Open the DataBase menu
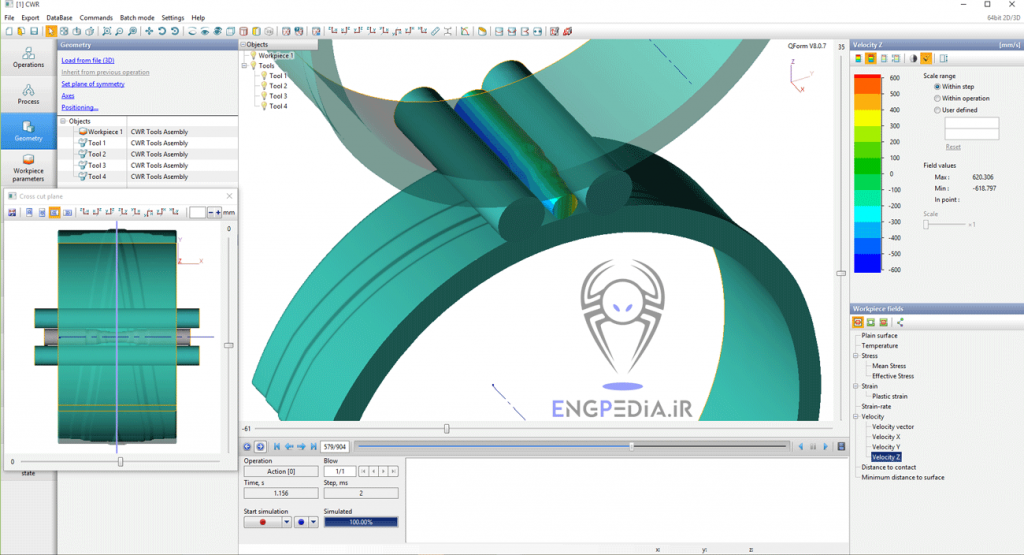 pyautogui.click(x=60, y=18)
